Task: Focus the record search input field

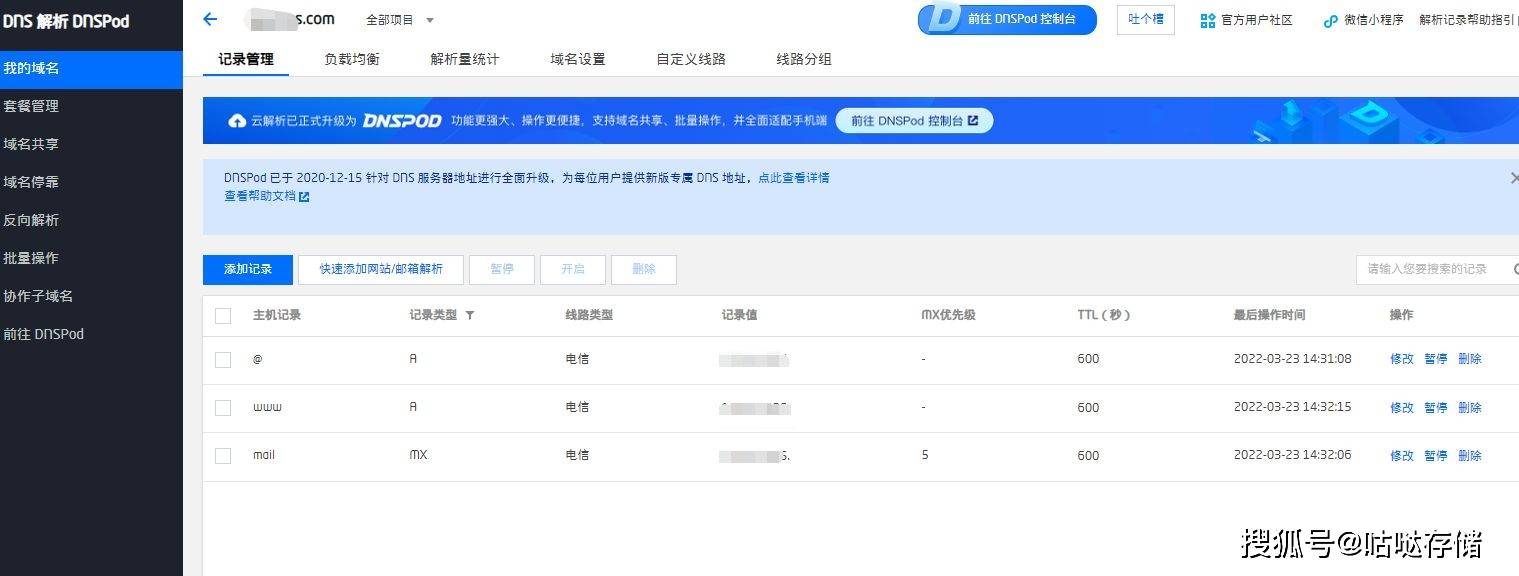Action: click(x=1437, y=269)
